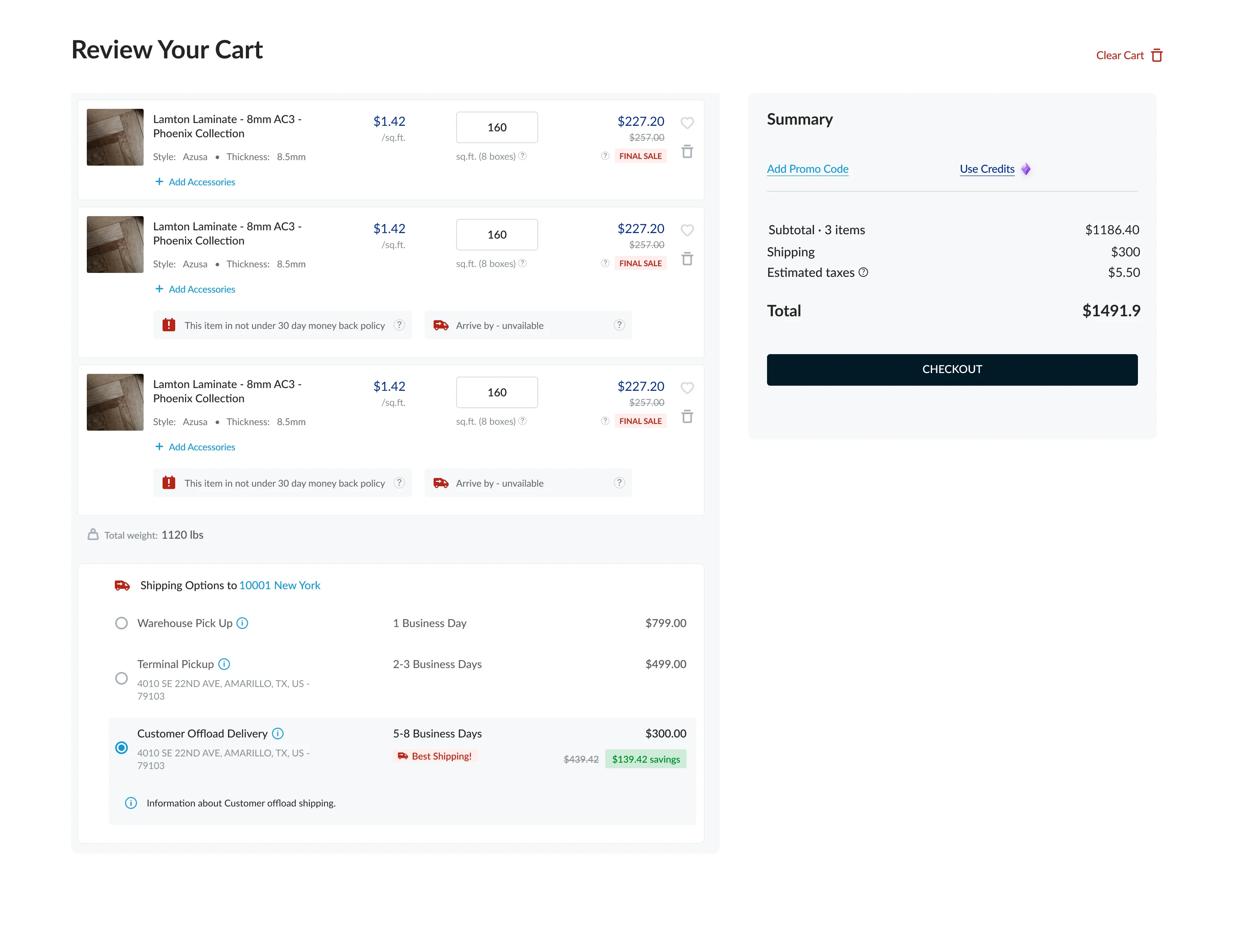This screenshot has width=1235, height=952.
Task: Click the red truck icon by Shipping Options
Action: pyautogui.click(x=122, y=586)
